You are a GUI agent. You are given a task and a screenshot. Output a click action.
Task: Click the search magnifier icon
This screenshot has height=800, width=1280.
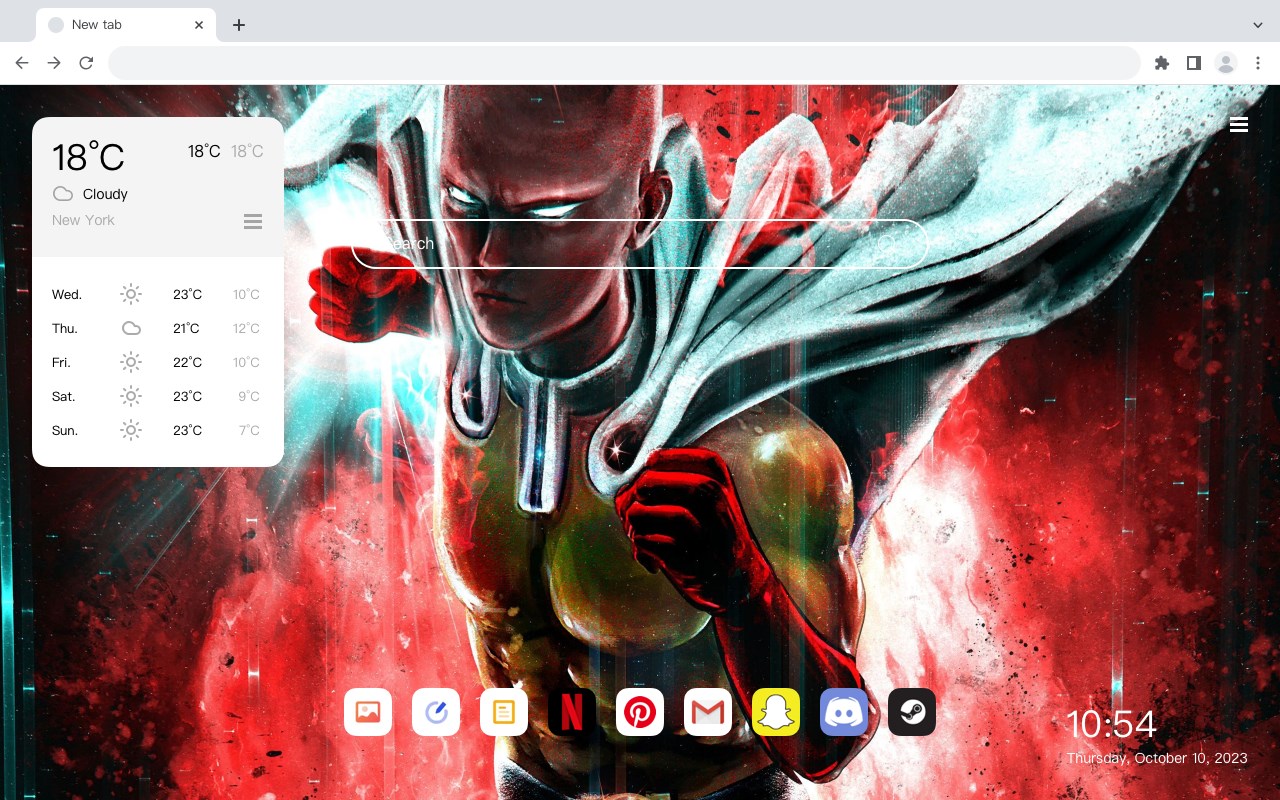[886, 244]
